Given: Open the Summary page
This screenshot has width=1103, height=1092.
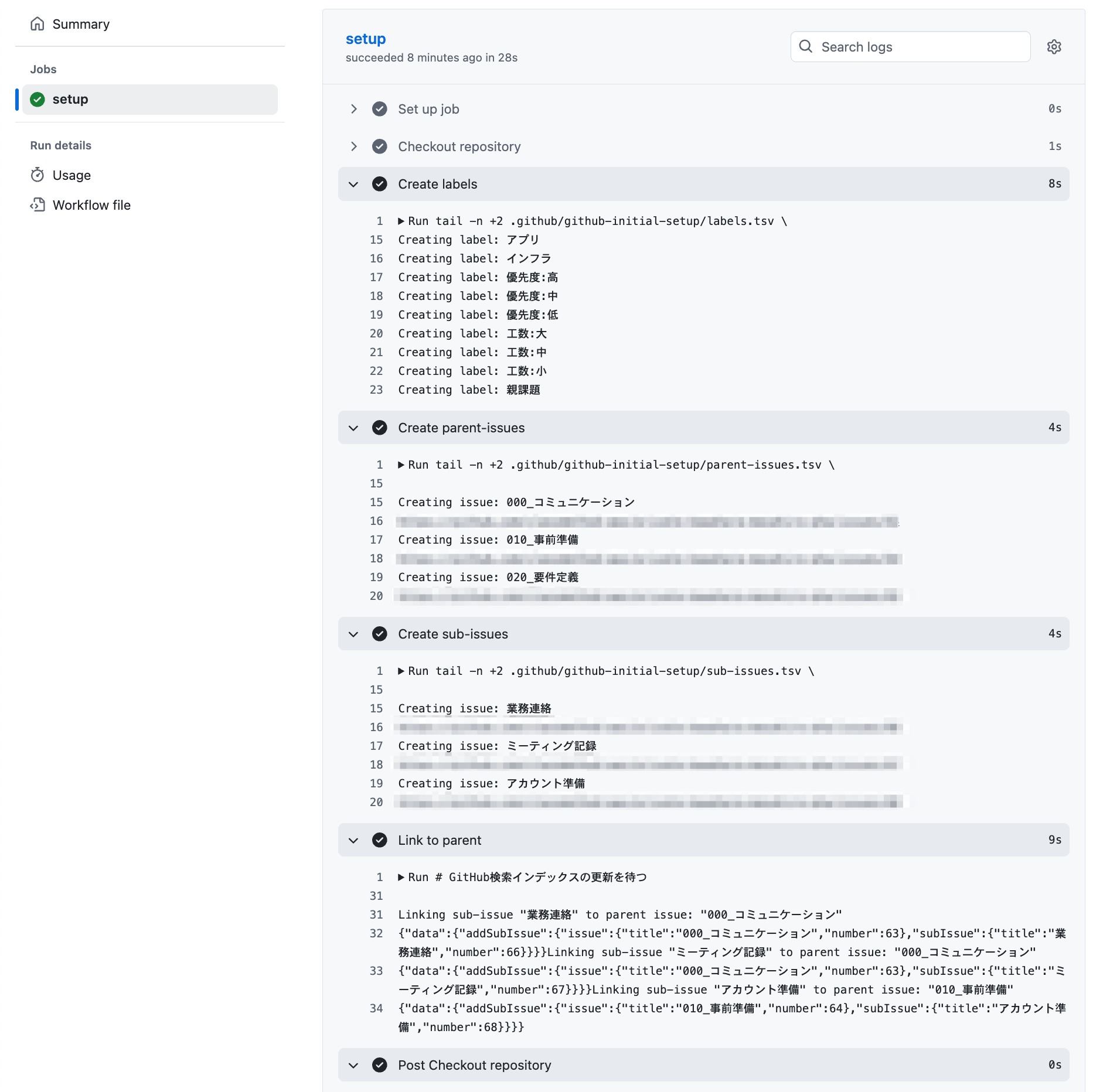Looking at the screenshot, I should 81,24.
